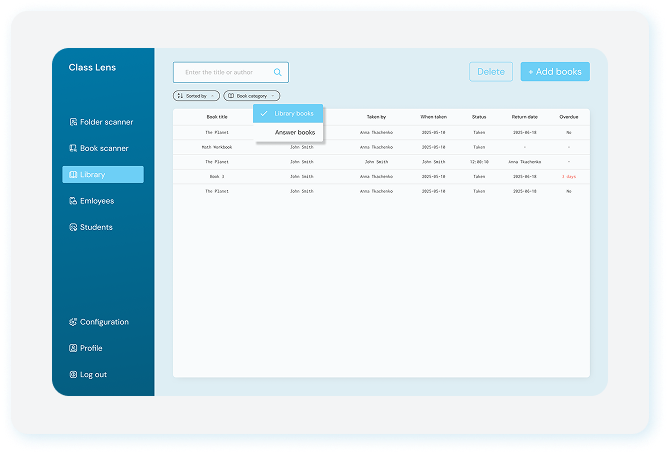Select the checked Library books option

[x=289, y=114]
